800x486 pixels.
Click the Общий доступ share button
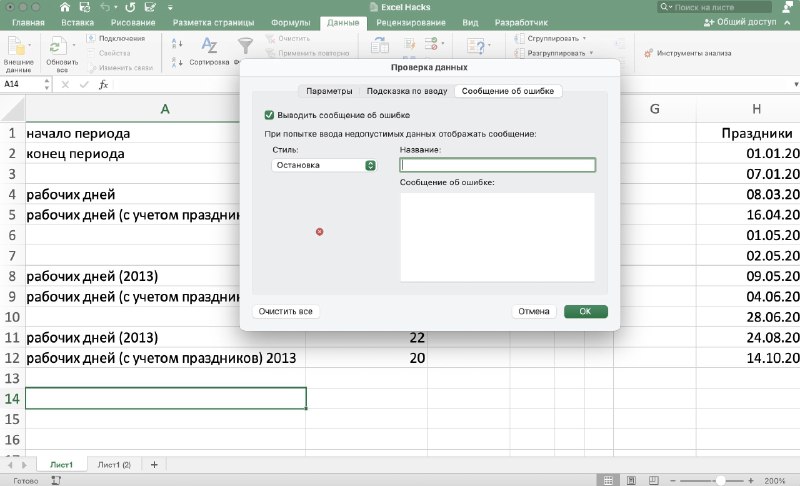[x=740, y=22]
